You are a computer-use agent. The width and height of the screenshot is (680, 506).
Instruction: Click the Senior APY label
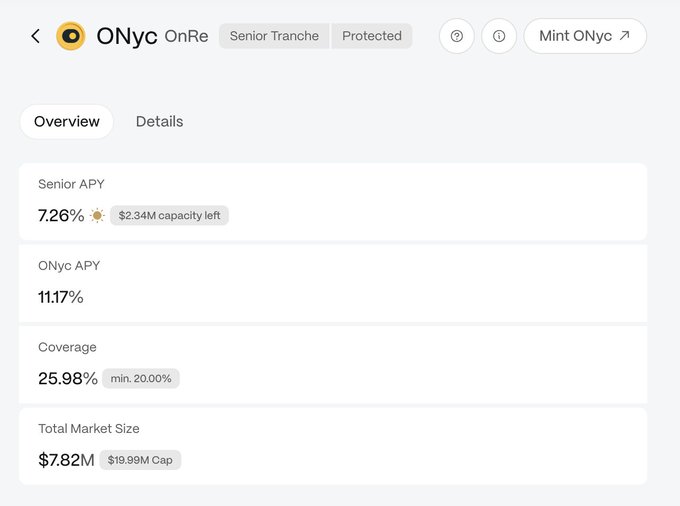click(x=71, y=184)
